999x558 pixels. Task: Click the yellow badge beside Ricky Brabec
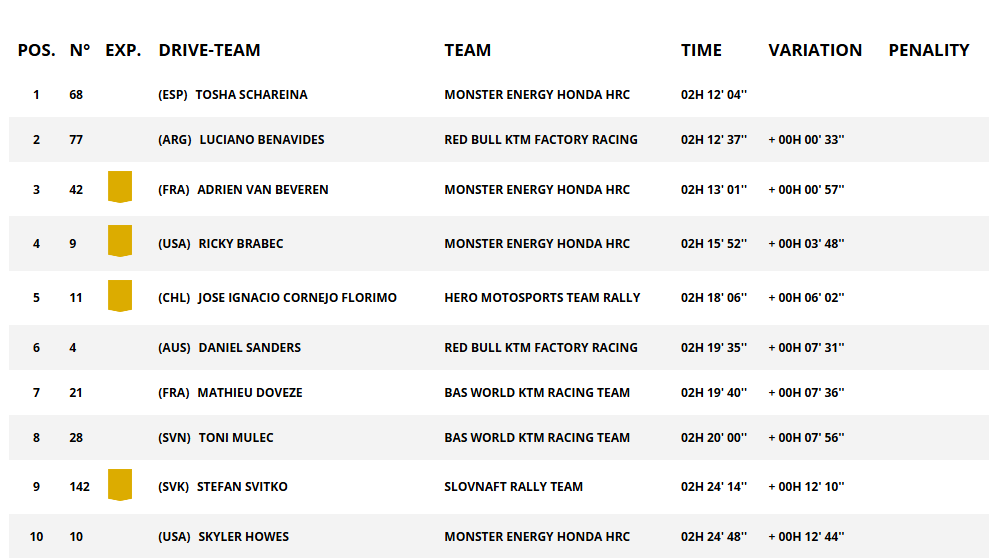120,241
